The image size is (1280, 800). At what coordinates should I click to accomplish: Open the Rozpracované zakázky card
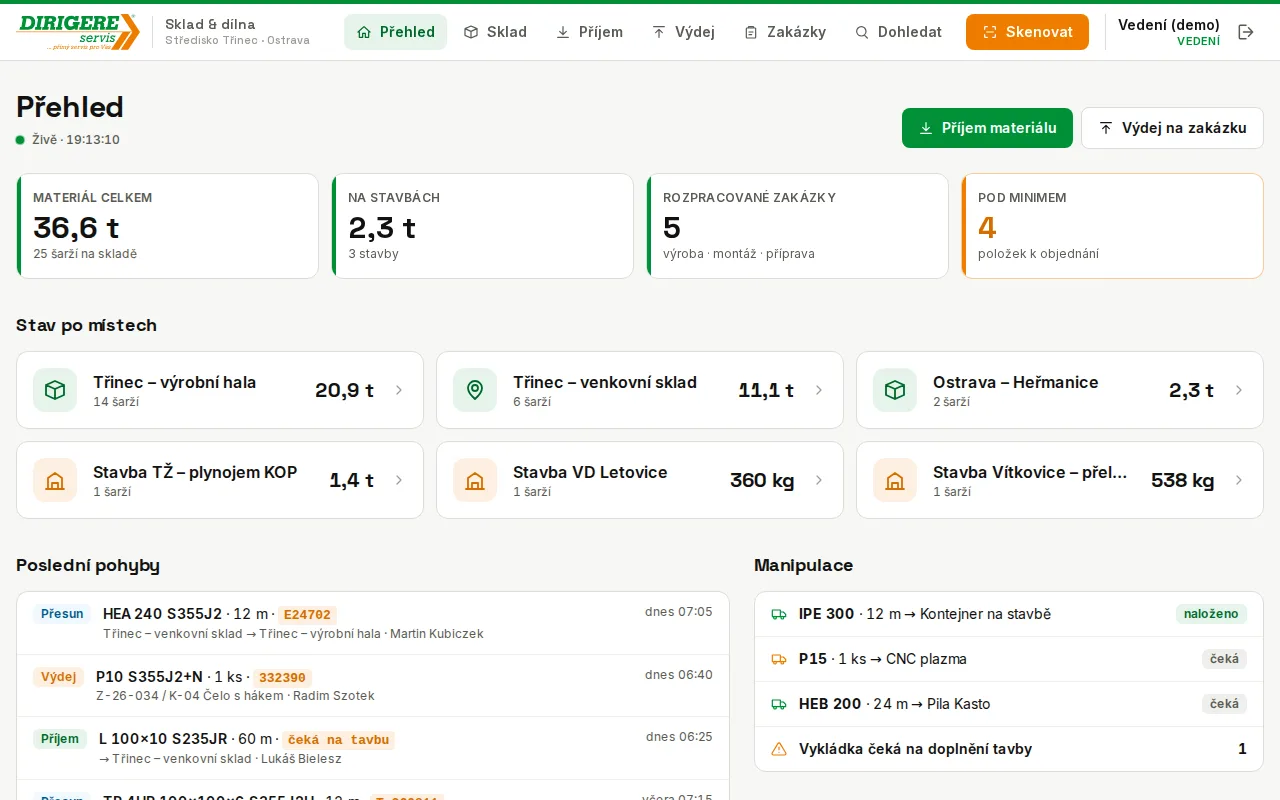(x=797, y=226)
